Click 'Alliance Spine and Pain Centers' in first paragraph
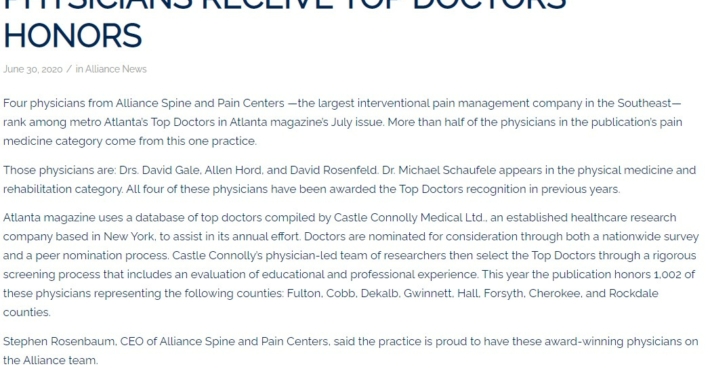 (200, 103)
